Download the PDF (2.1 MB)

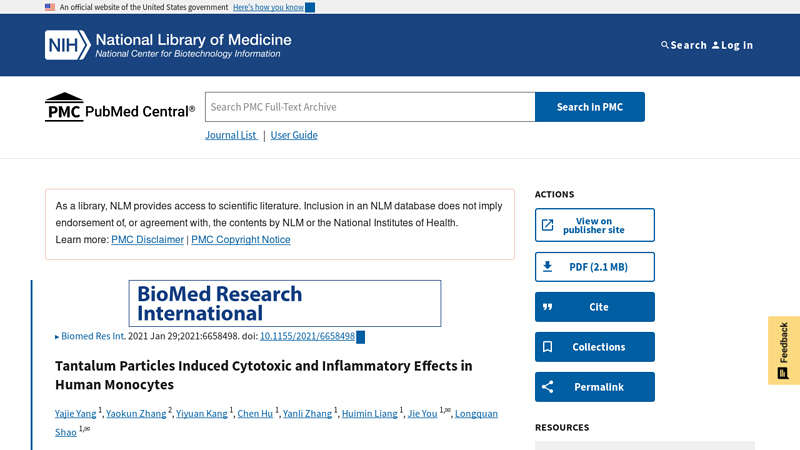(595, 267)
